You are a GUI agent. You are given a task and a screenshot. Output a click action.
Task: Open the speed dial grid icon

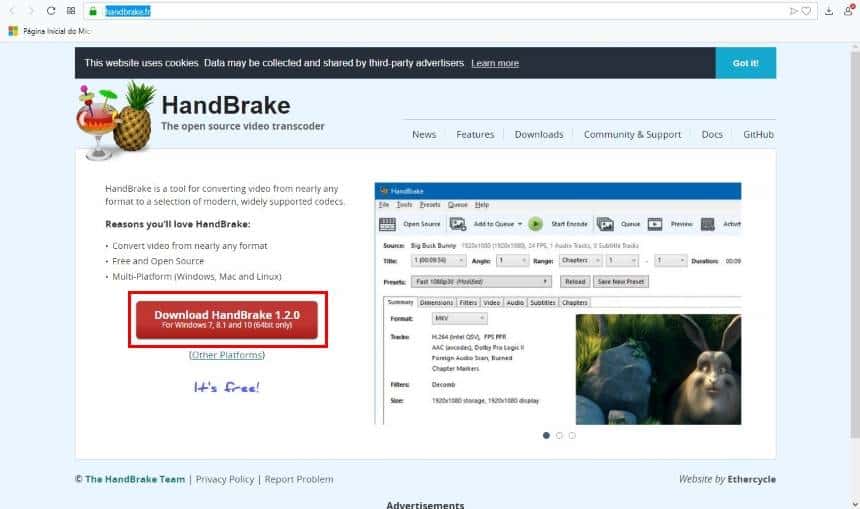(71, 11)
